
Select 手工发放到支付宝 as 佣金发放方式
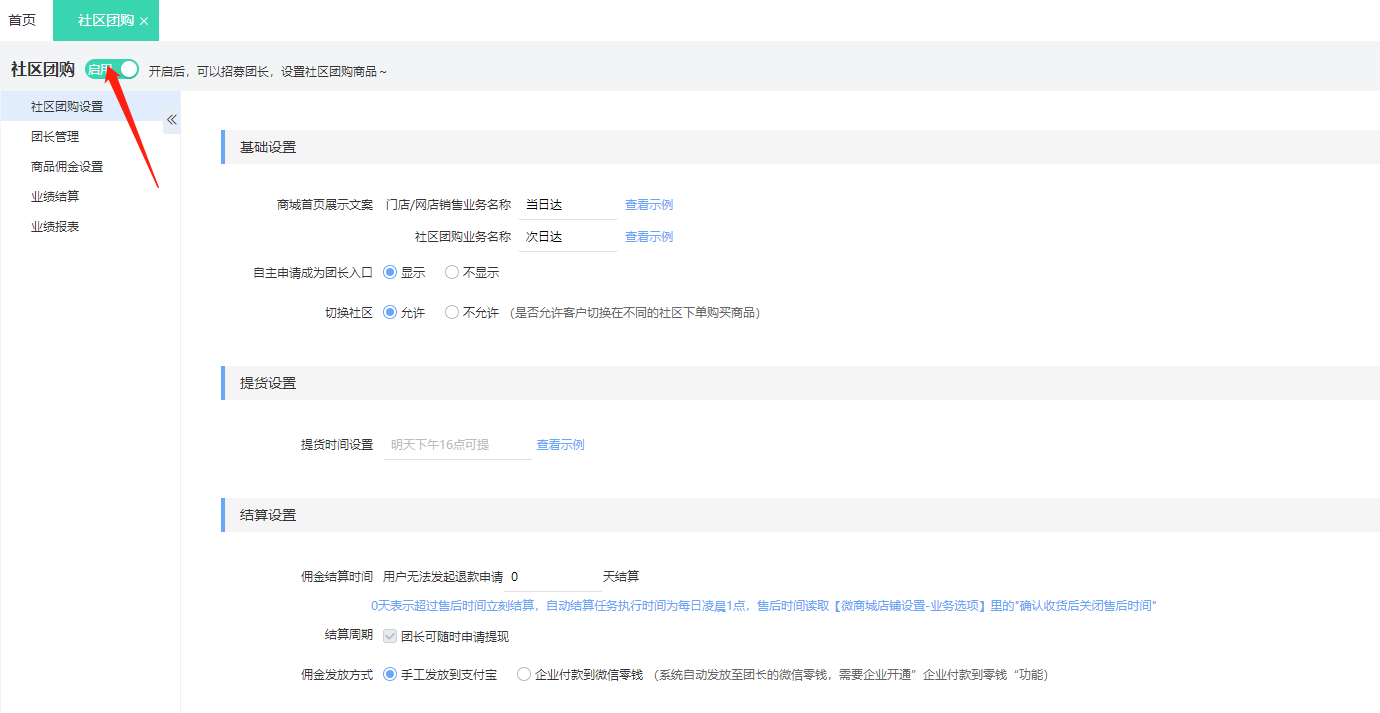tap(390, 674)
